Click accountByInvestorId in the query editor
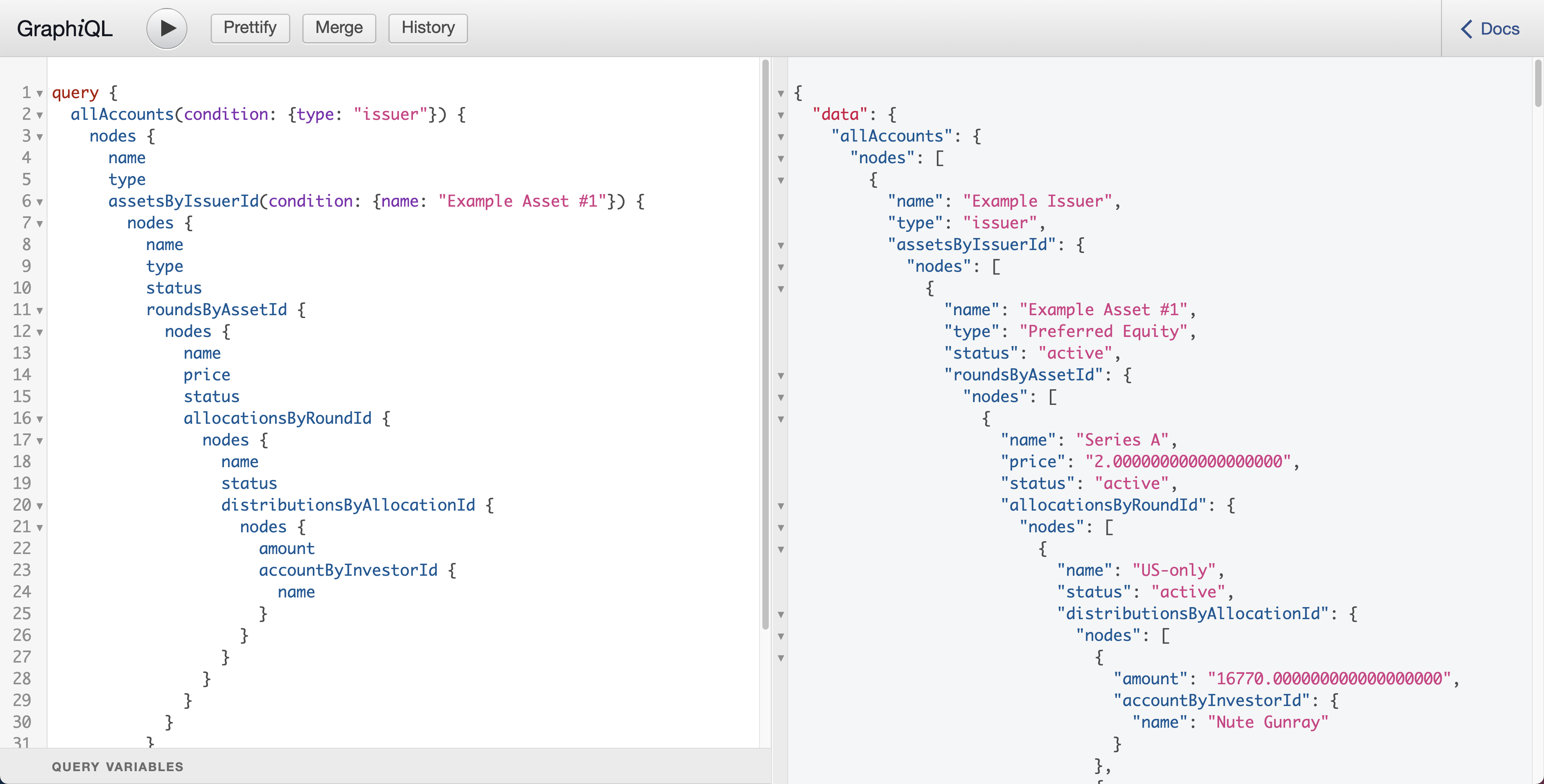 [348, 570]
